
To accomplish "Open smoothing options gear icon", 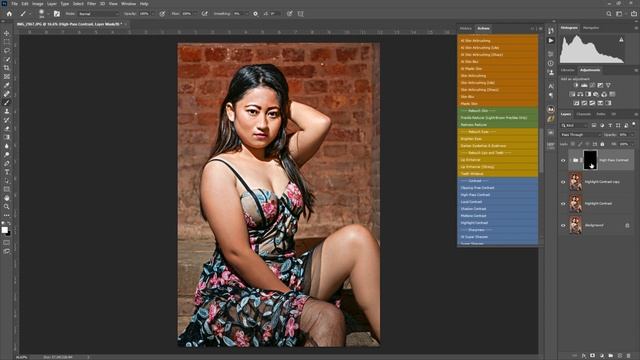I will click(256, 13).
